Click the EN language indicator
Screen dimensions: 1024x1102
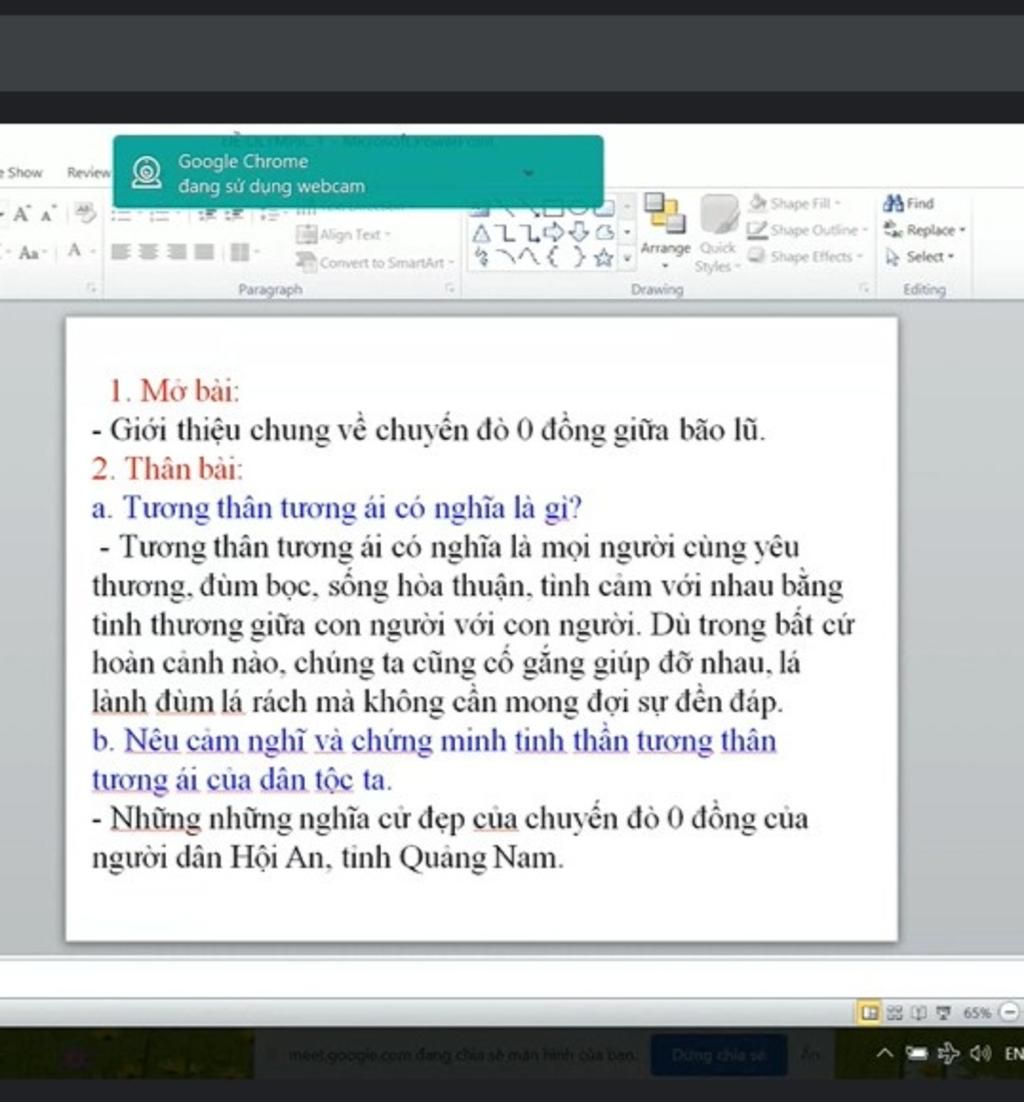click(1013, 1054)
